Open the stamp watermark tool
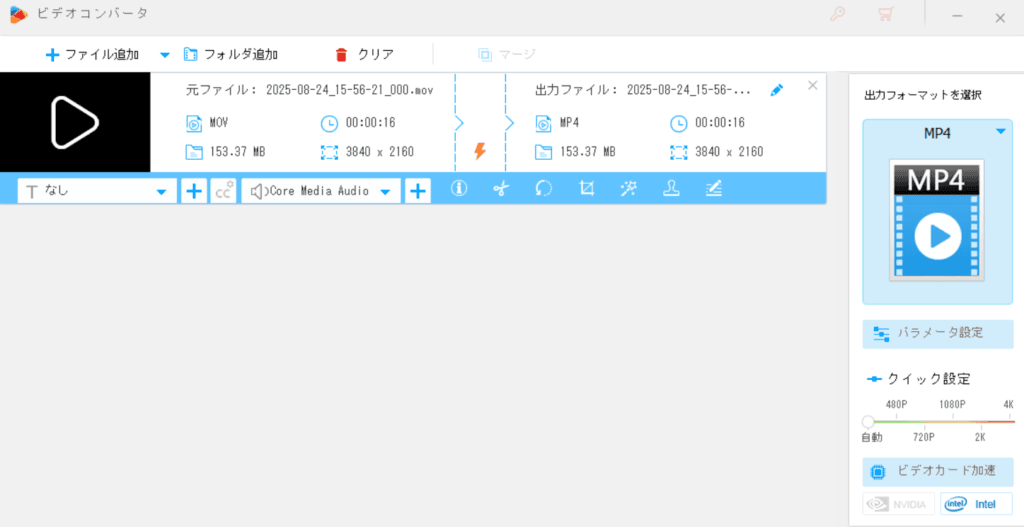 pos(671,189)
